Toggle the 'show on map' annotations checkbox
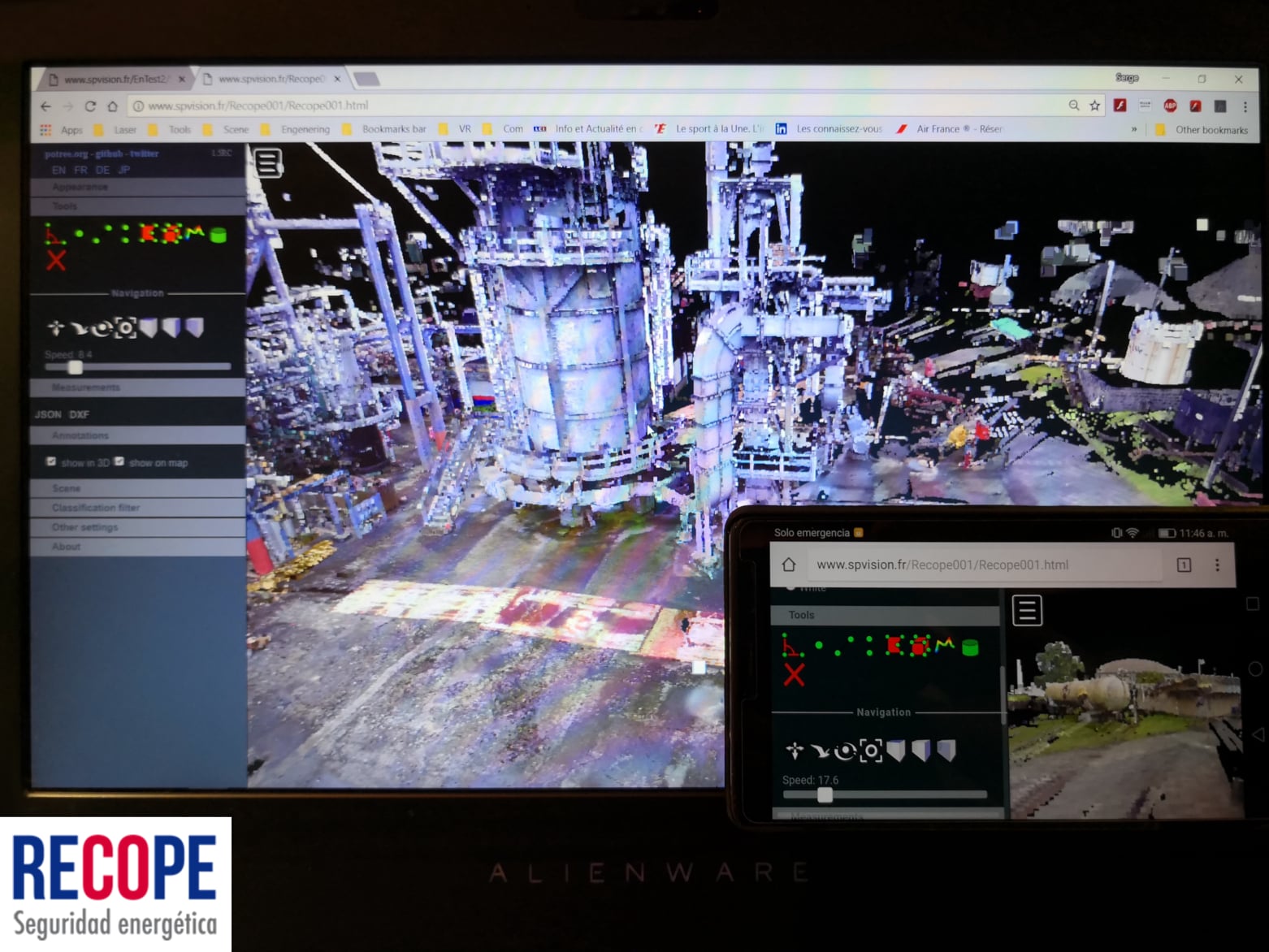The height and width of the screenshot is (952, 1269). (x=119, y=461)
